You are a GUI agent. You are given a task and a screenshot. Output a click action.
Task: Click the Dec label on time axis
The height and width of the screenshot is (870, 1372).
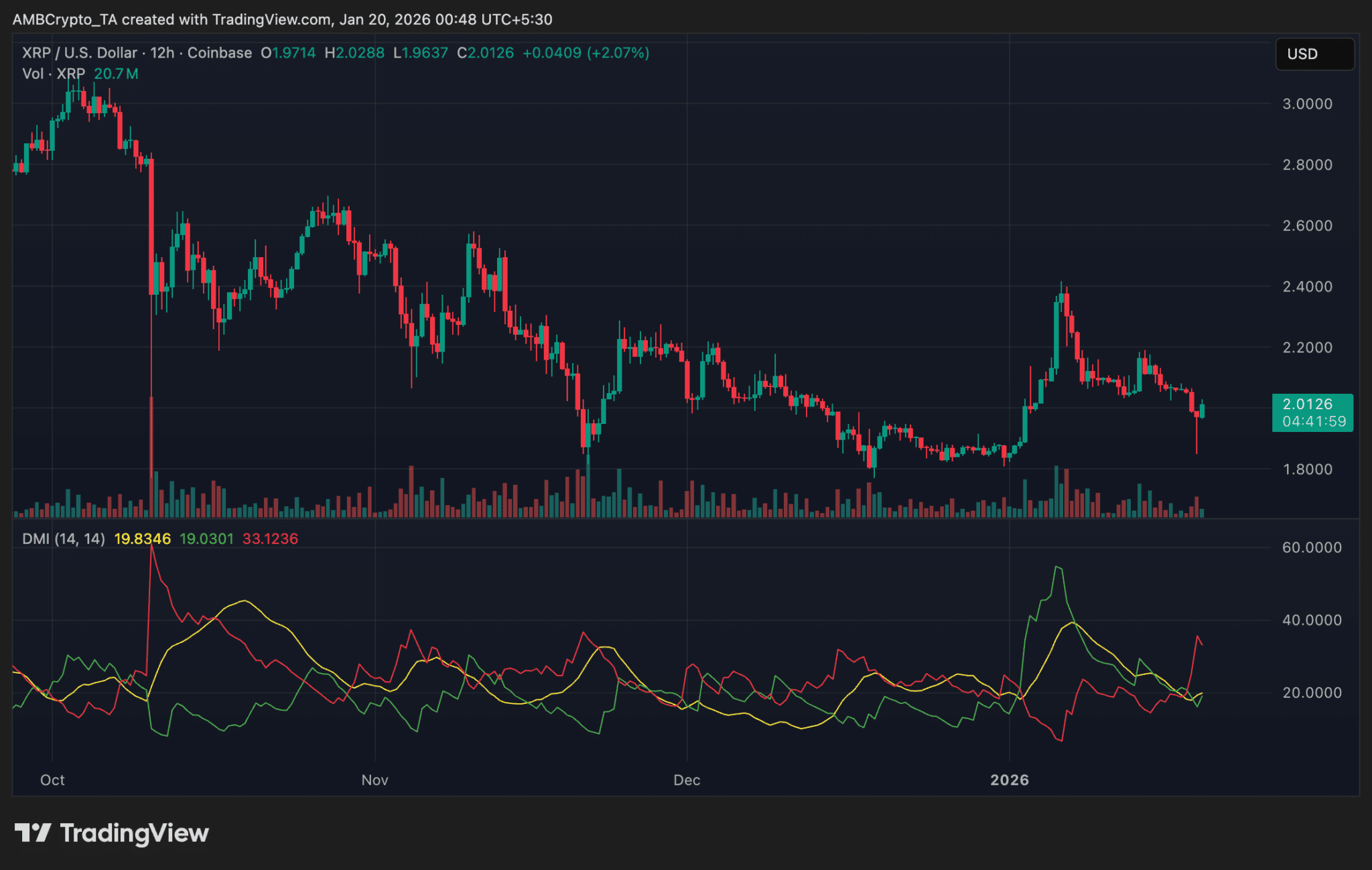pyautogui.click(x=686, y=780)
